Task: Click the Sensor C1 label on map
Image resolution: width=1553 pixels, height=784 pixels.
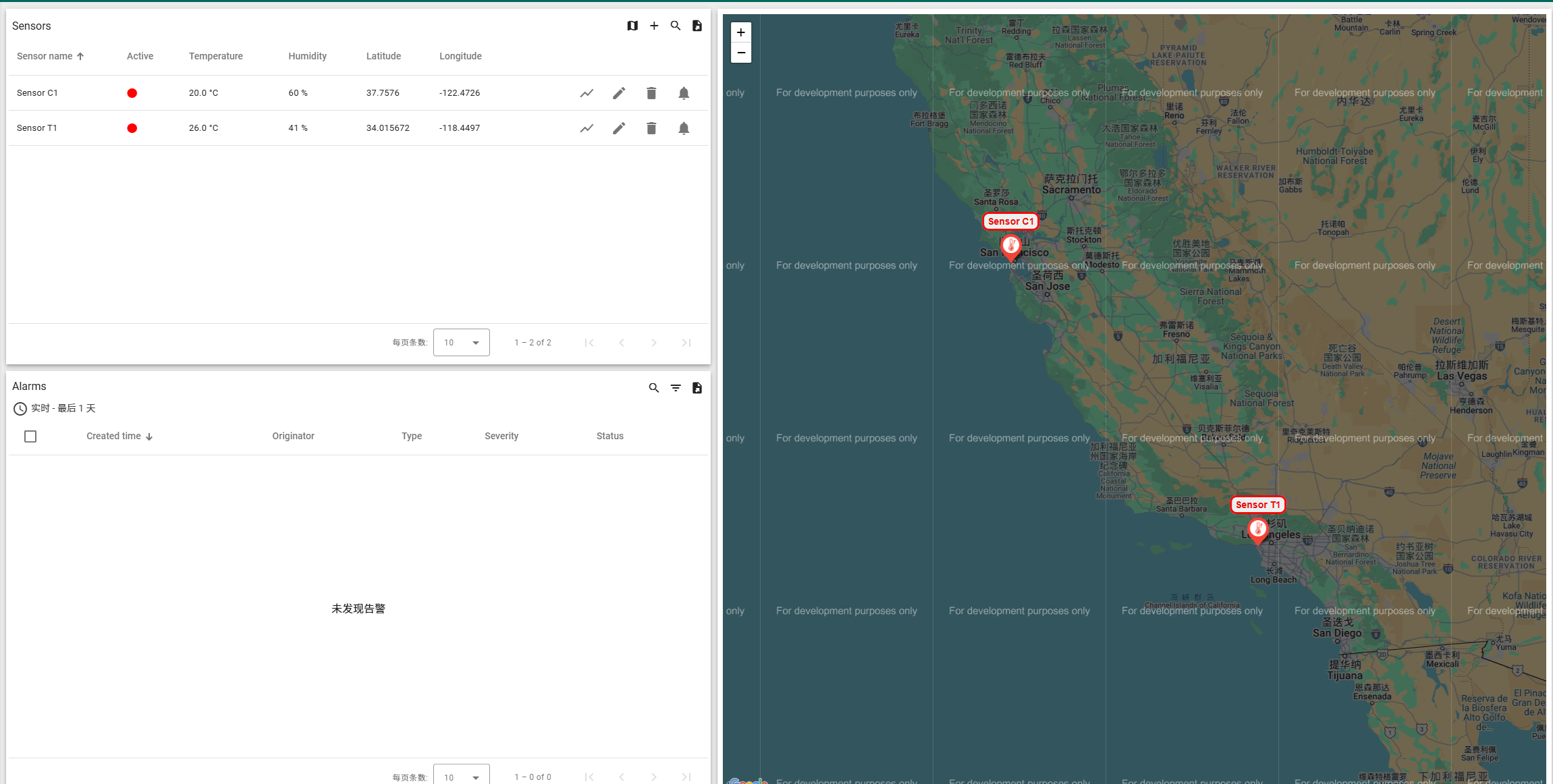Action: coord(1010,221)
